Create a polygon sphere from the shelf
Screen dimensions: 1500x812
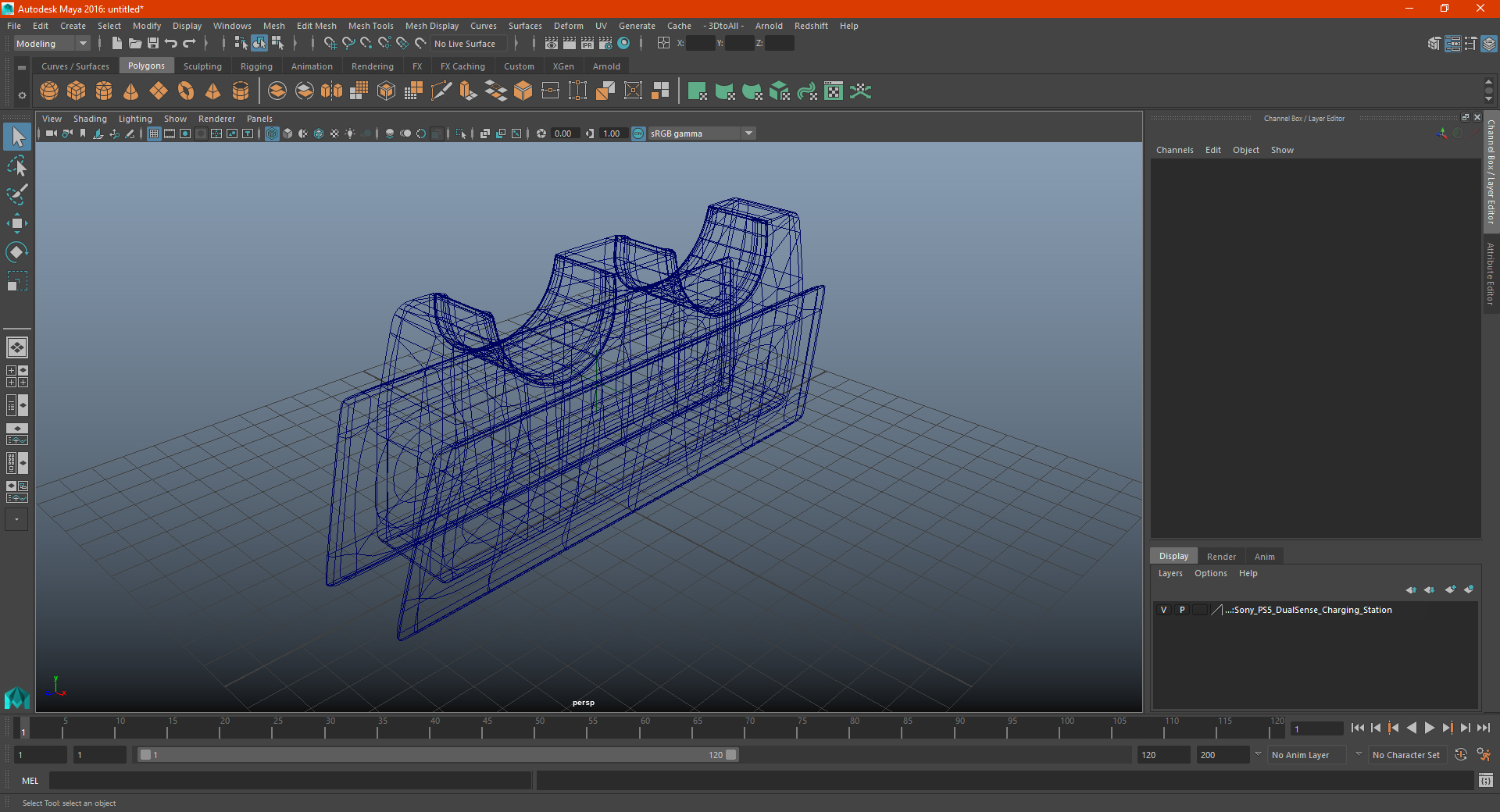49,91
